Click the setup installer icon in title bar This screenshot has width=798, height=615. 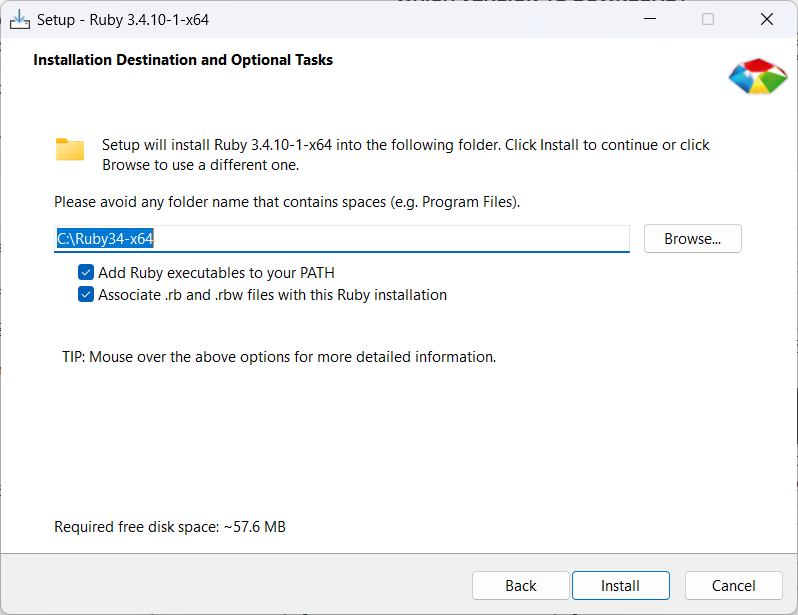click(19, 20)
